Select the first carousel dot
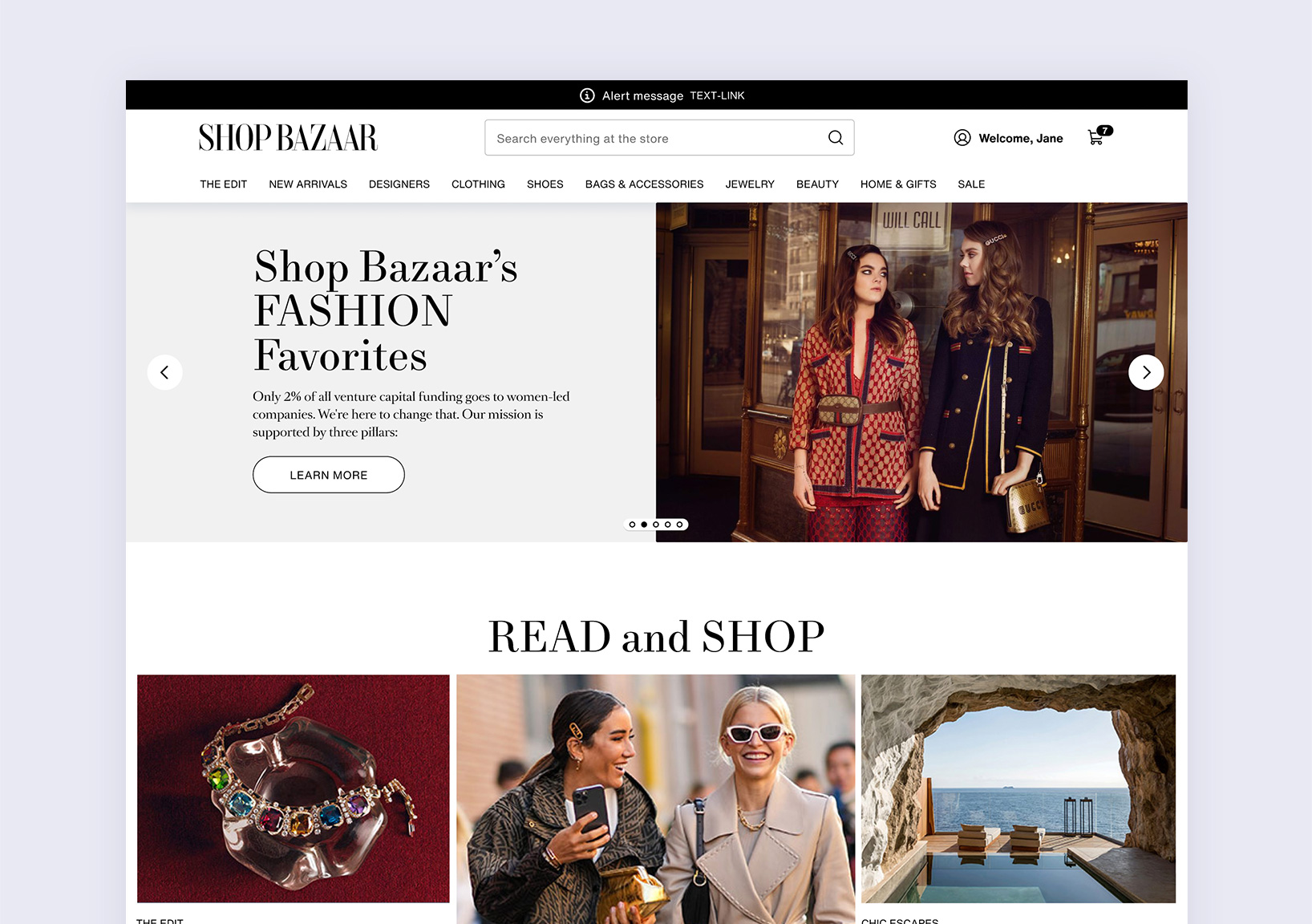 pyautogui.click(x=632, y=525)
